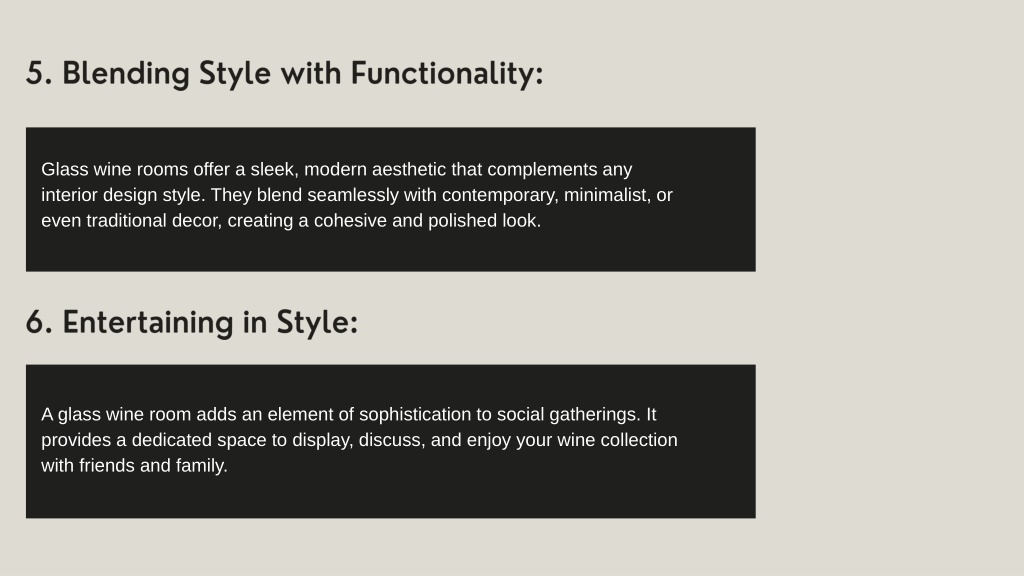
Task: Click the heading "6. Entertaining in Style:"
Action: pyautogui.click(x=192, y=323)
